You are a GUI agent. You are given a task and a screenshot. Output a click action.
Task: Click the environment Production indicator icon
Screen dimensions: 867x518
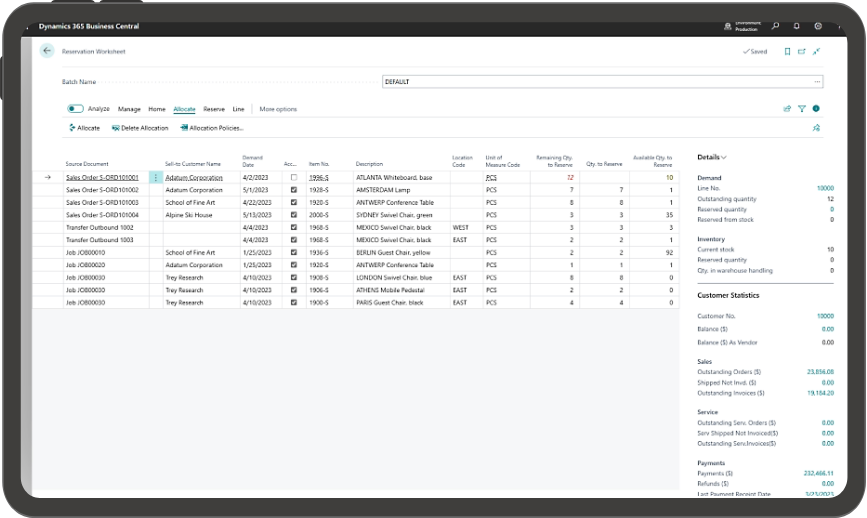[728, 26]
